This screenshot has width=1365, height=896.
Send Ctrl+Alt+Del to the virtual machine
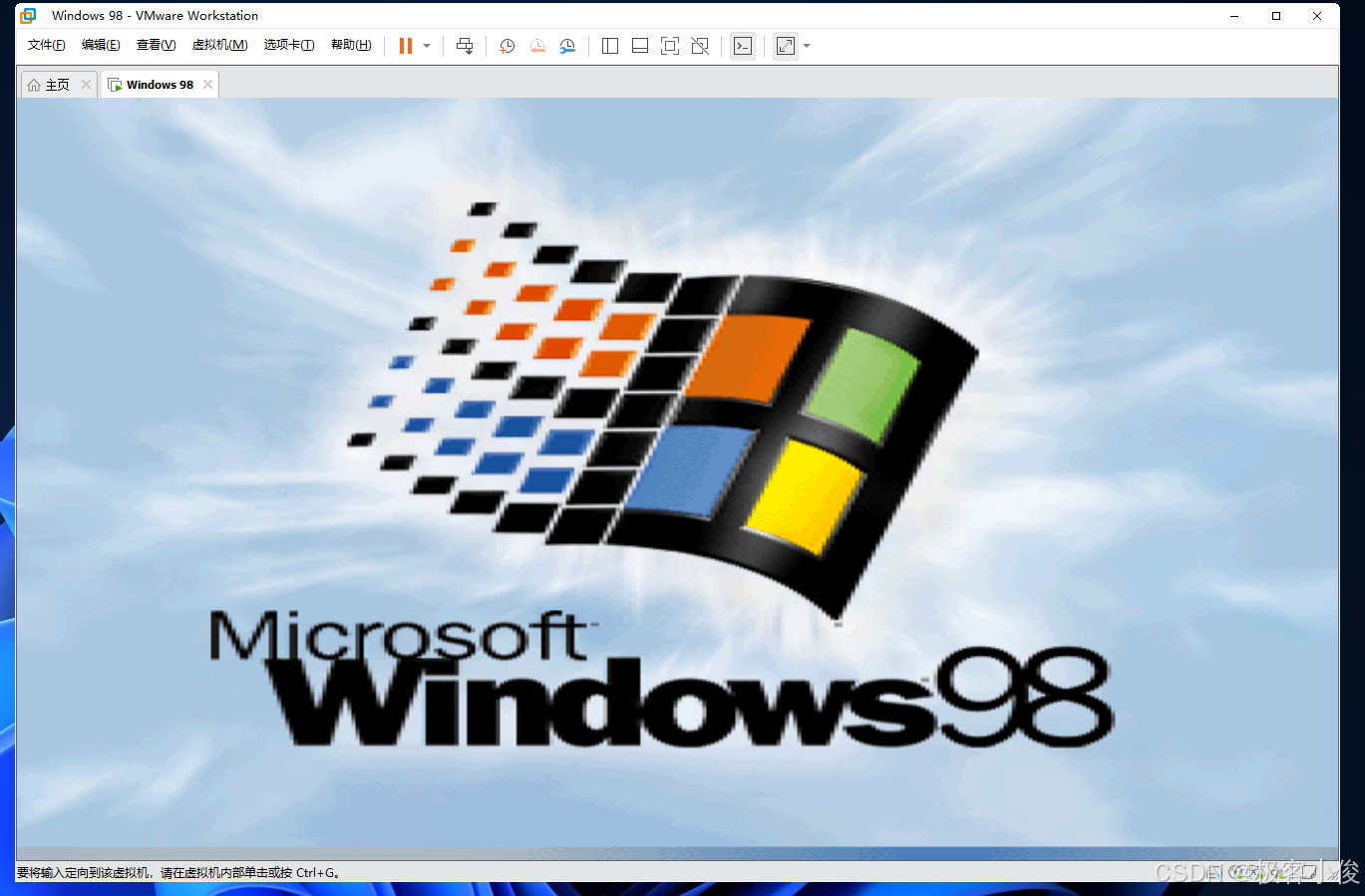(x=465, y=46)
